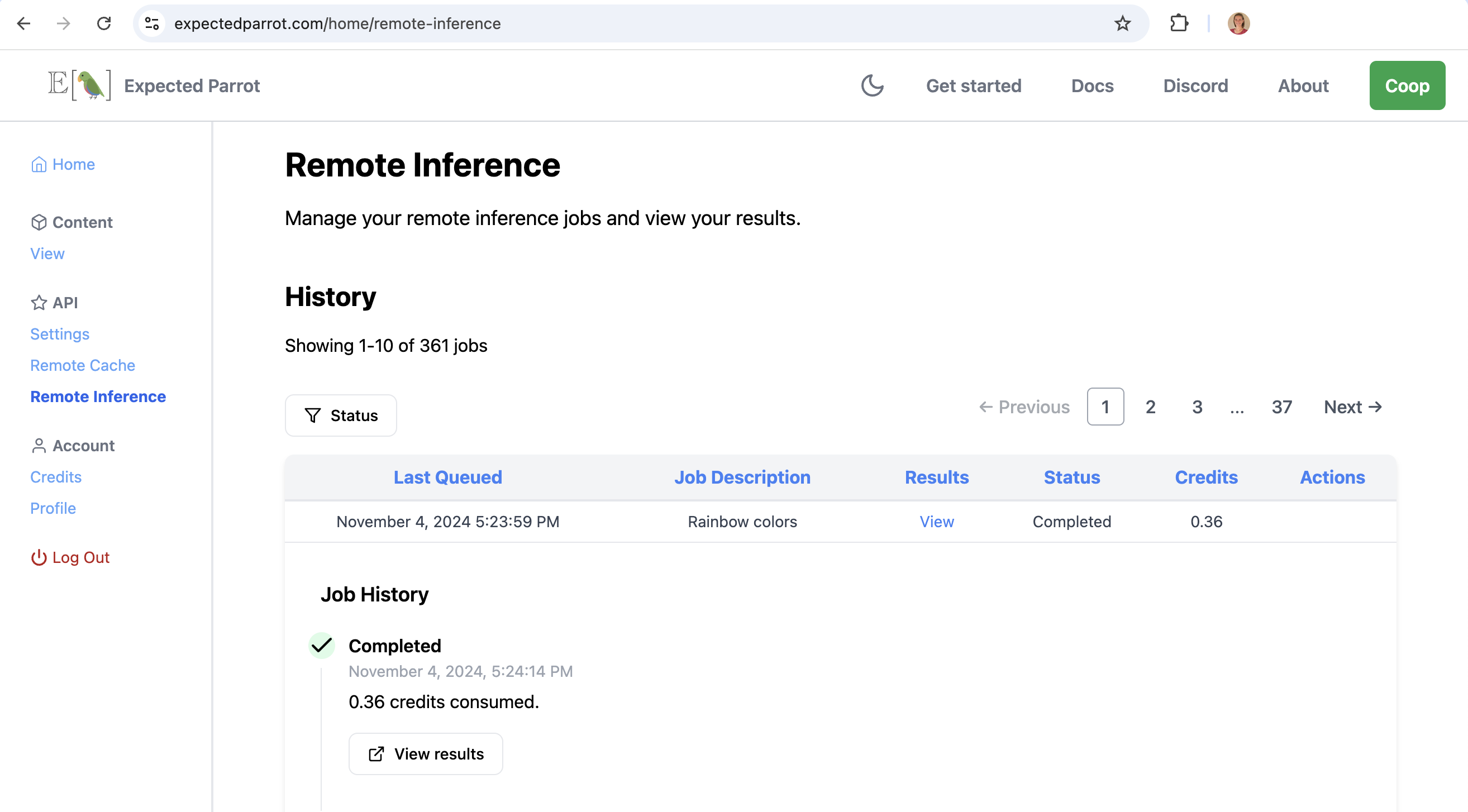This screenshot has width=1468, height=812.
Task: Click the Status filter funnel icon
Action: pyautogui.click(x=313, y=415)
